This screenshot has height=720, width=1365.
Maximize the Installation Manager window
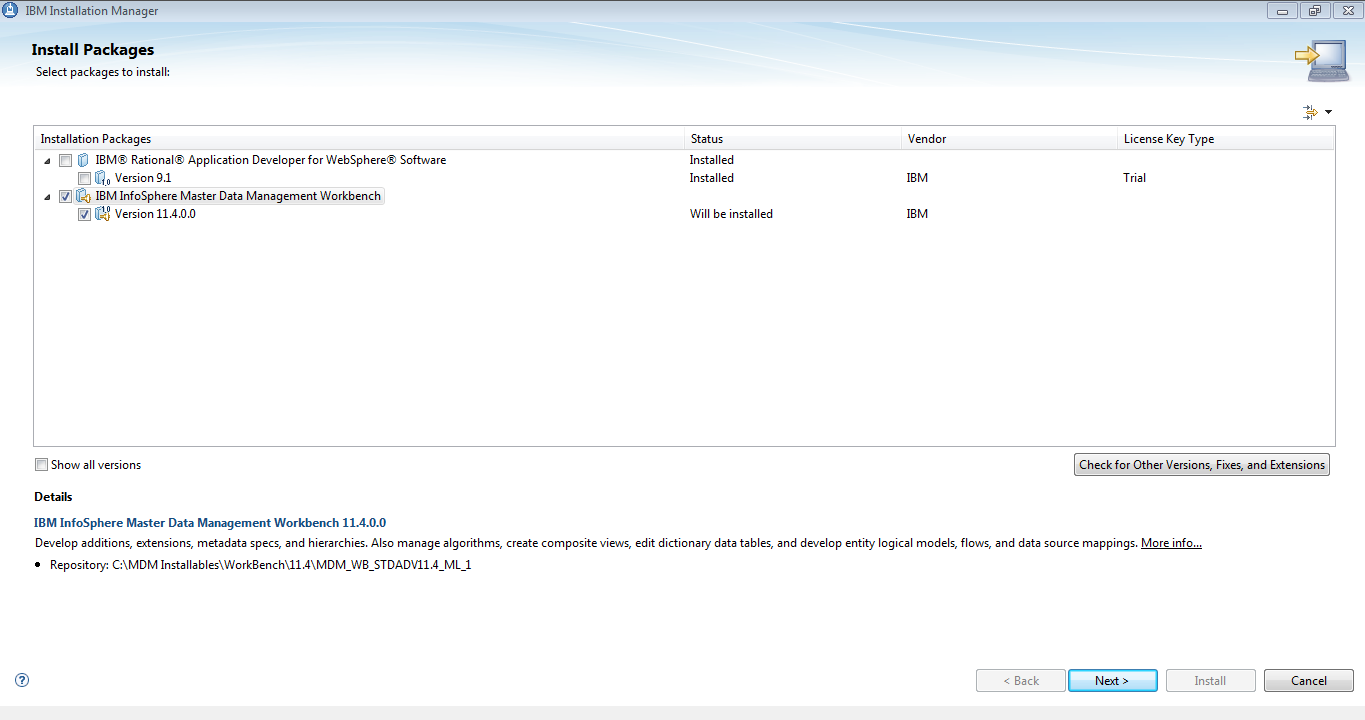[x=1314, y=11]
